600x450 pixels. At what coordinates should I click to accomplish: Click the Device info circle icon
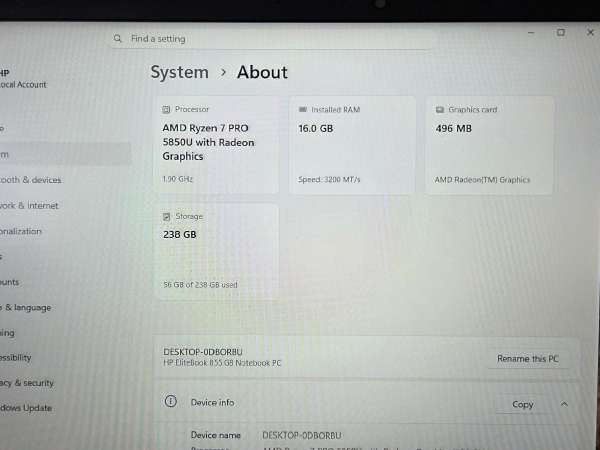click(x=170, y=401)
